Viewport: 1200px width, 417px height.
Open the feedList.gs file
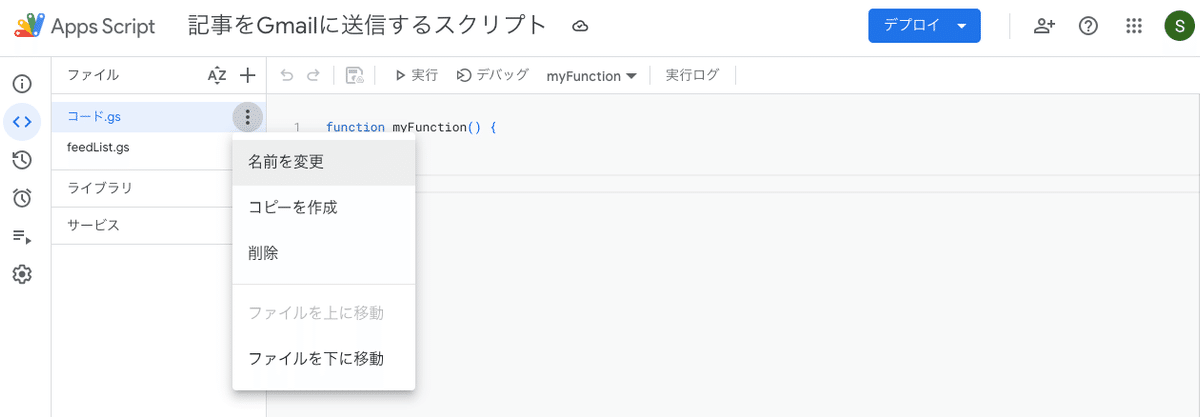pos(98,148)
